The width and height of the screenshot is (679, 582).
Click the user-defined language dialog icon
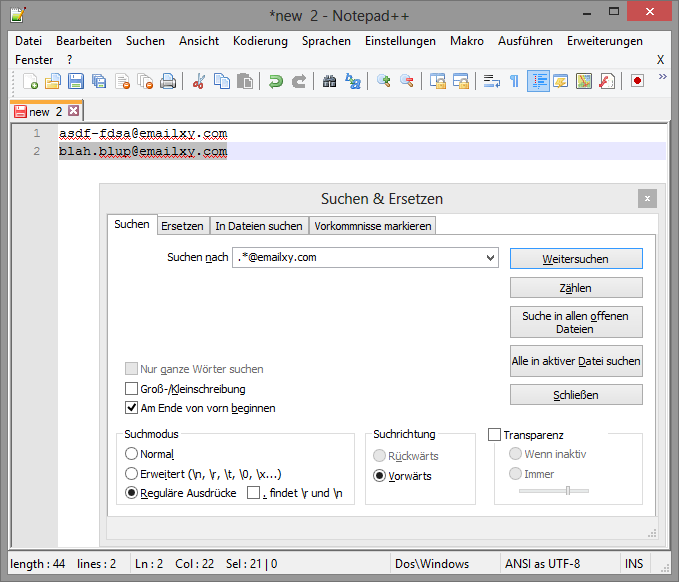coord(561,81)
